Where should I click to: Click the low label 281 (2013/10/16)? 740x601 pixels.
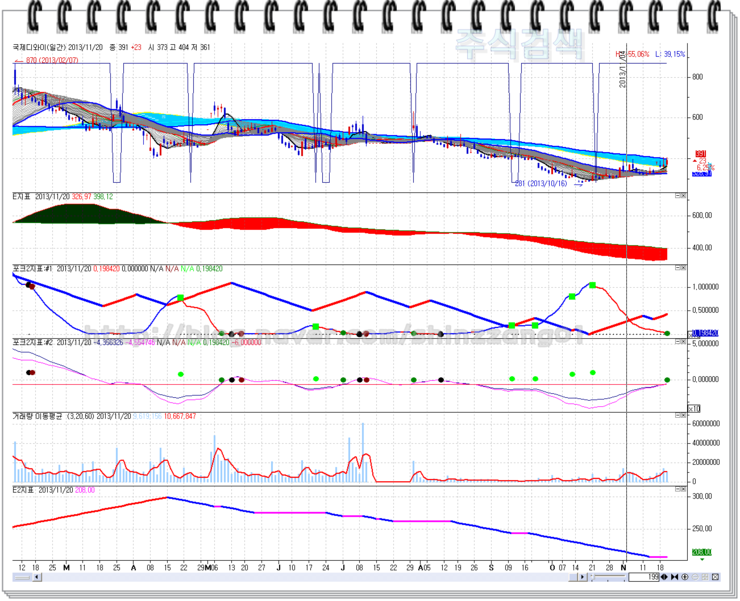542,183
